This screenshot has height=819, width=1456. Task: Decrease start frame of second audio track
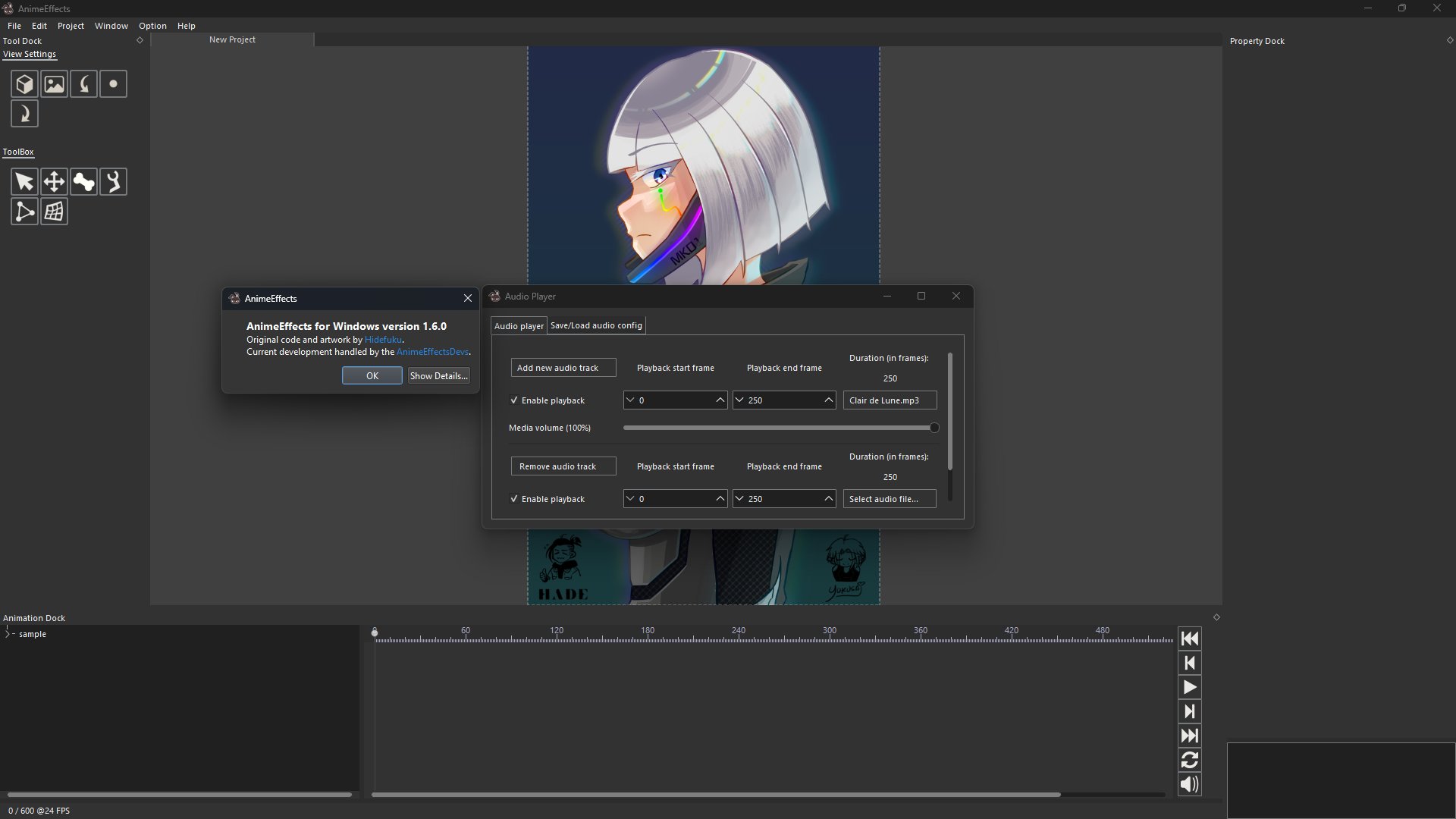point(630,499)
